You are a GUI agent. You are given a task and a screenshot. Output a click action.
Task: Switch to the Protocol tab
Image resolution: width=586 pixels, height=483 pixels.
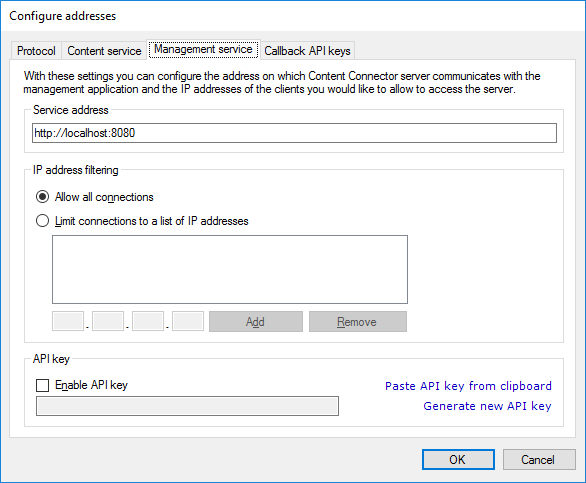36,51
